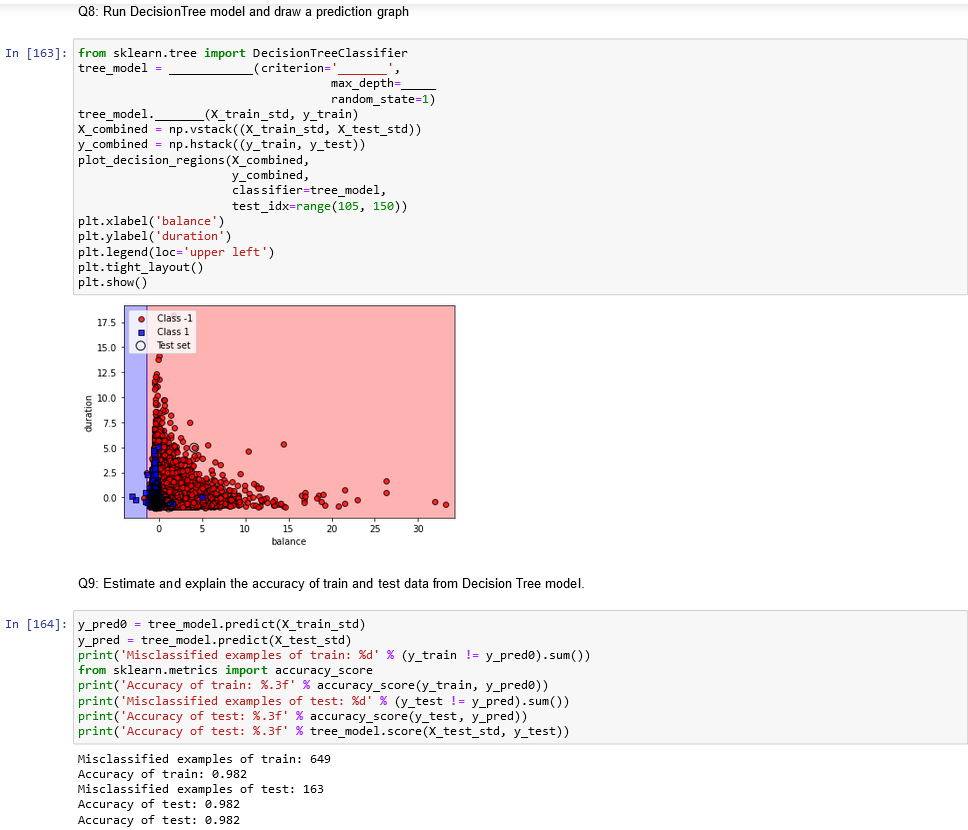Select the Q8 markdown heading
Image resolution: width=968 pixels, height=830 pixels.
click(x=243, y=11)
